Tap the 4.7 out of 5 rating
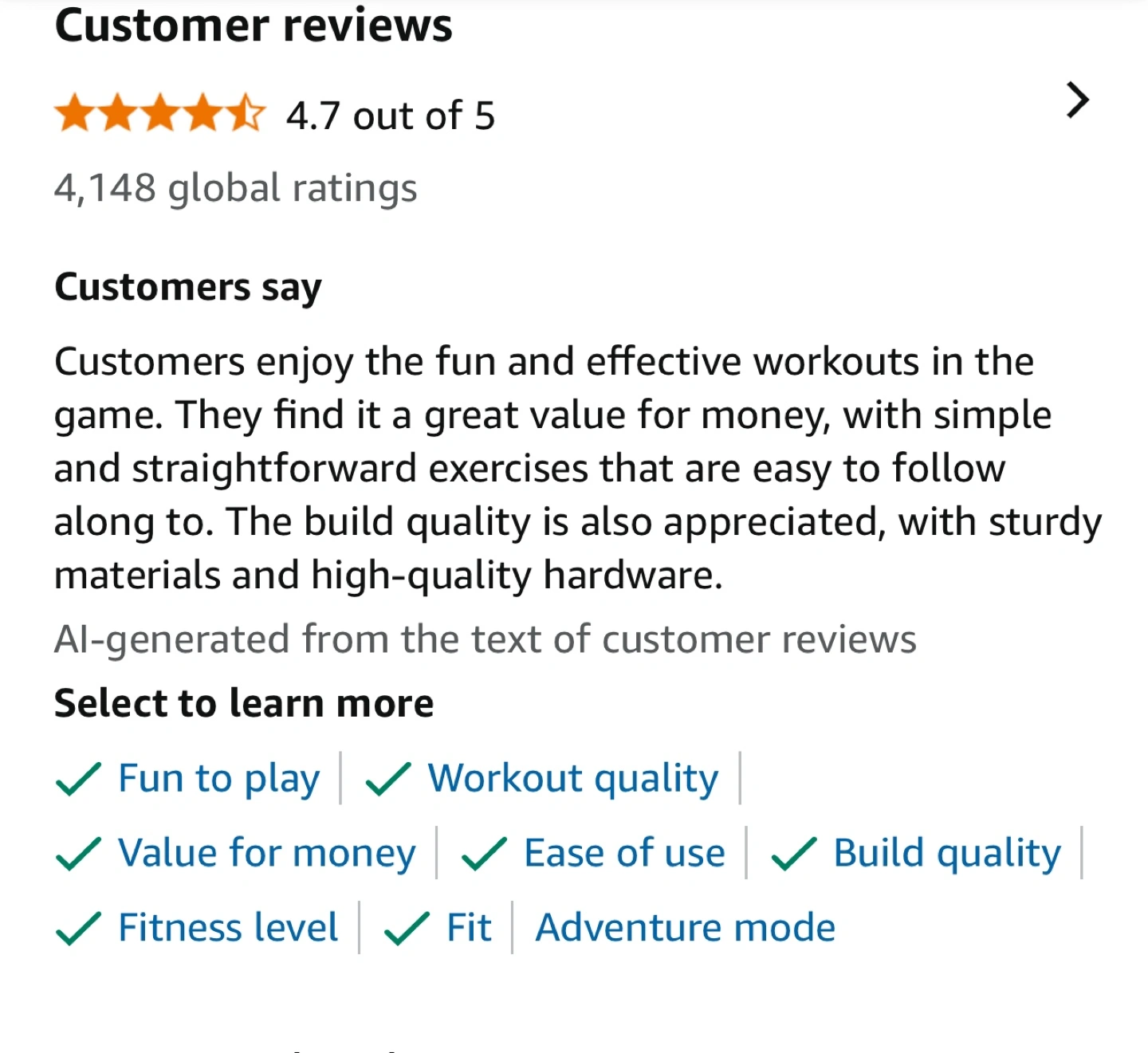This screenshot has height=1053, width=1148. point(391,116)
